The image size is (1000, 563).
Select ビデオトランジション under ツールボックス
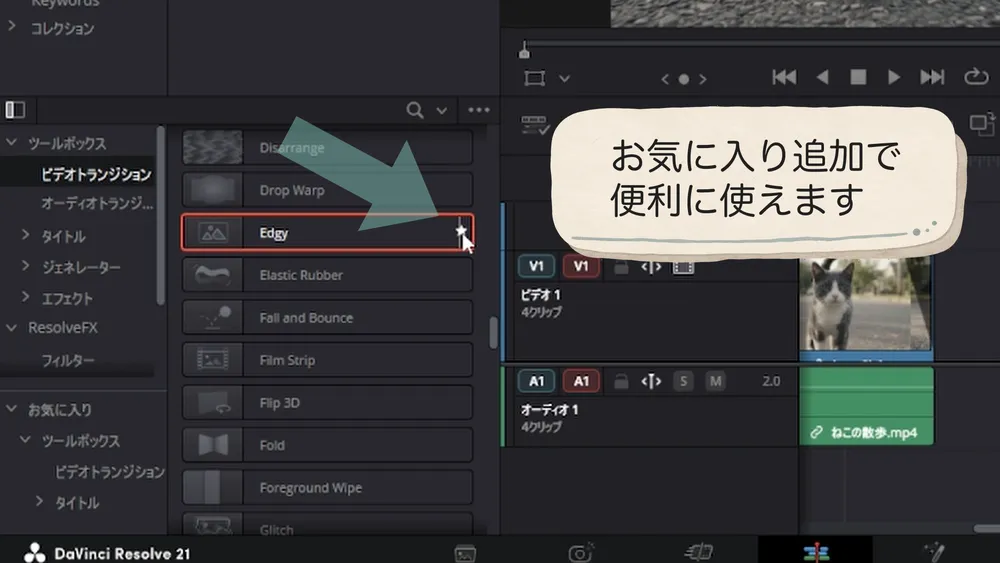tap(96, 174)
